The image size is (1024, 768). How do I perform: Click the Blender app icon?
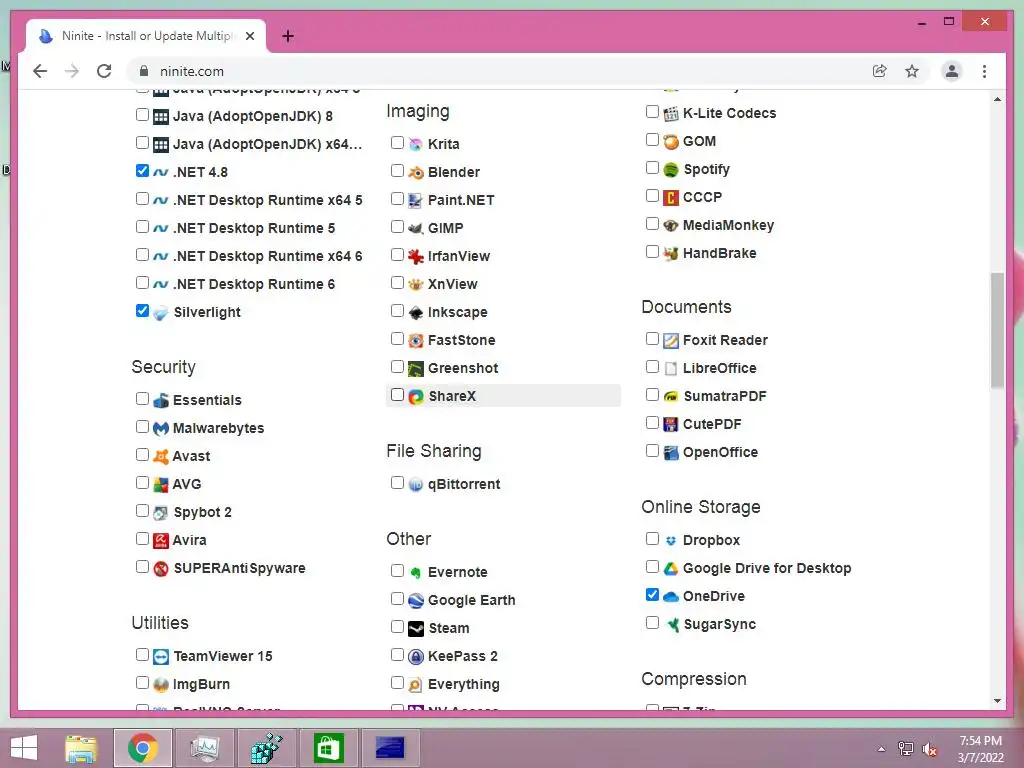(415, 172)
